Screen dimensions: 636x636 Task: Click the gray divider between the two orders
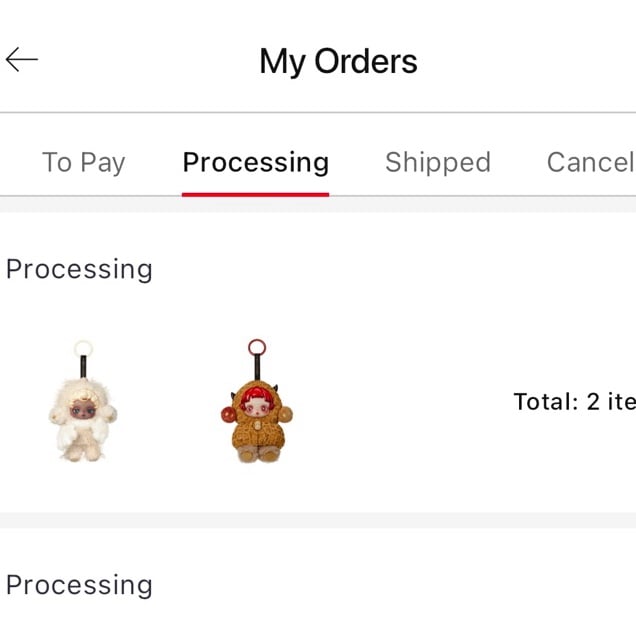tap(318, 520)
